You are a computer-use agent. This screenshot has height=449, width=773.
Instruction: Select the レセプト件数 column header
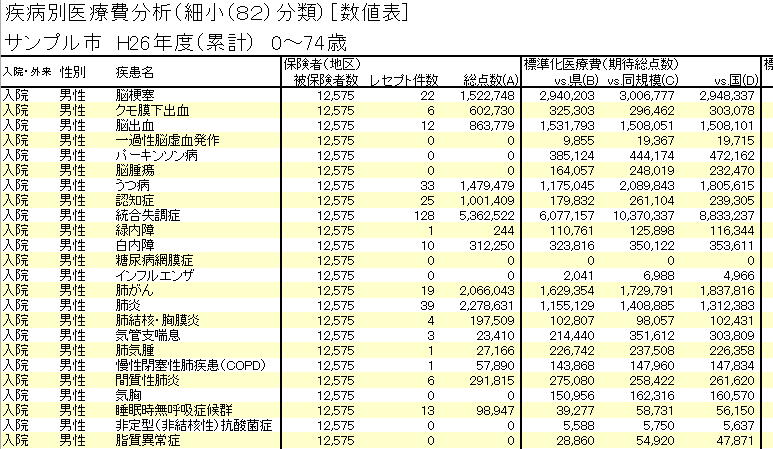click(403, 80)
